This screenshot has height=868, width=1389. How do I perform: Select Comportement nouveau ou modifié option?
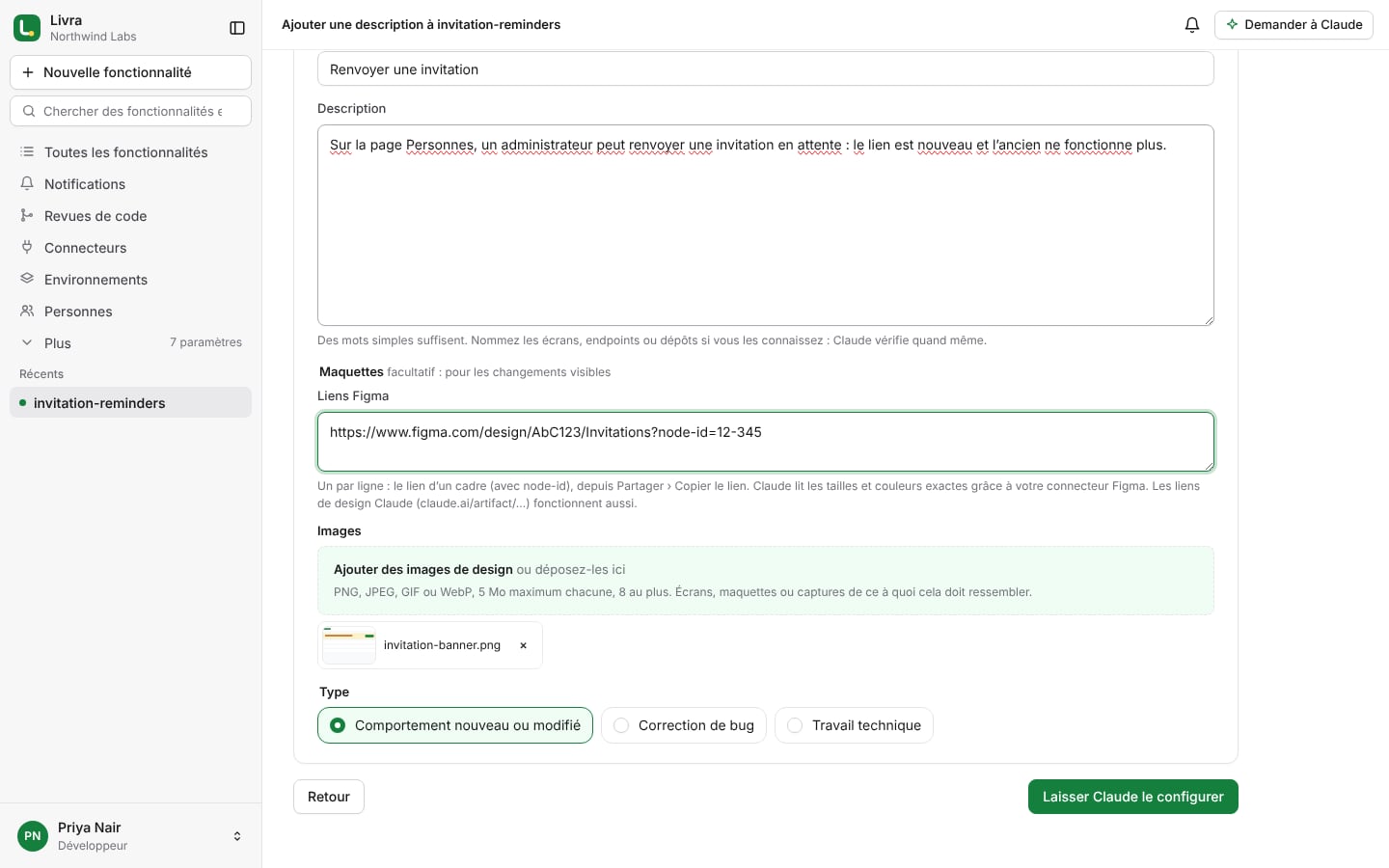[x=455, y=725]
